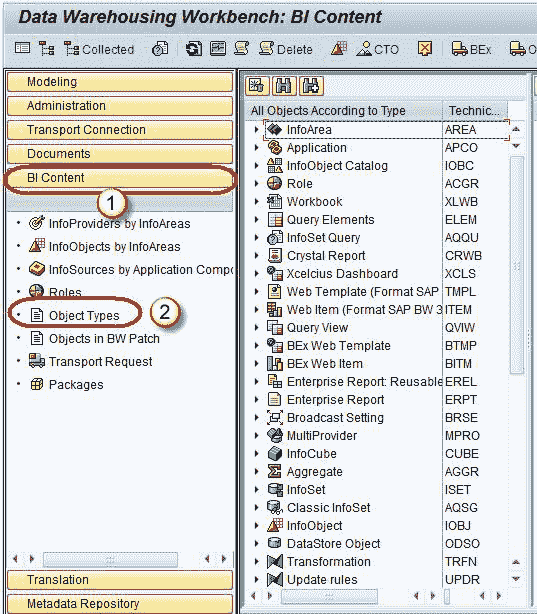Open the Translation section
The image size is (537, 614).
tap(120, 580)
